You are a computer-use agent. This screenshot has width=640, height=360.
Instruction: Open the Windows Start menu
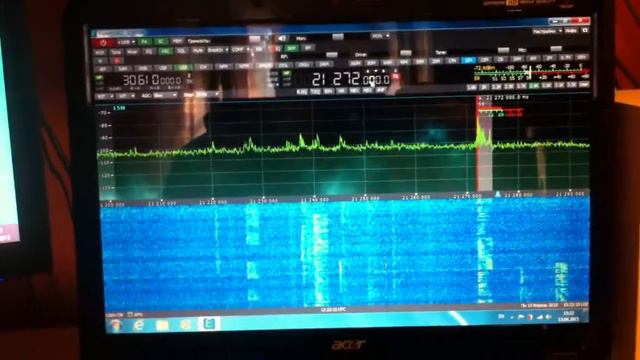(116, 325)
